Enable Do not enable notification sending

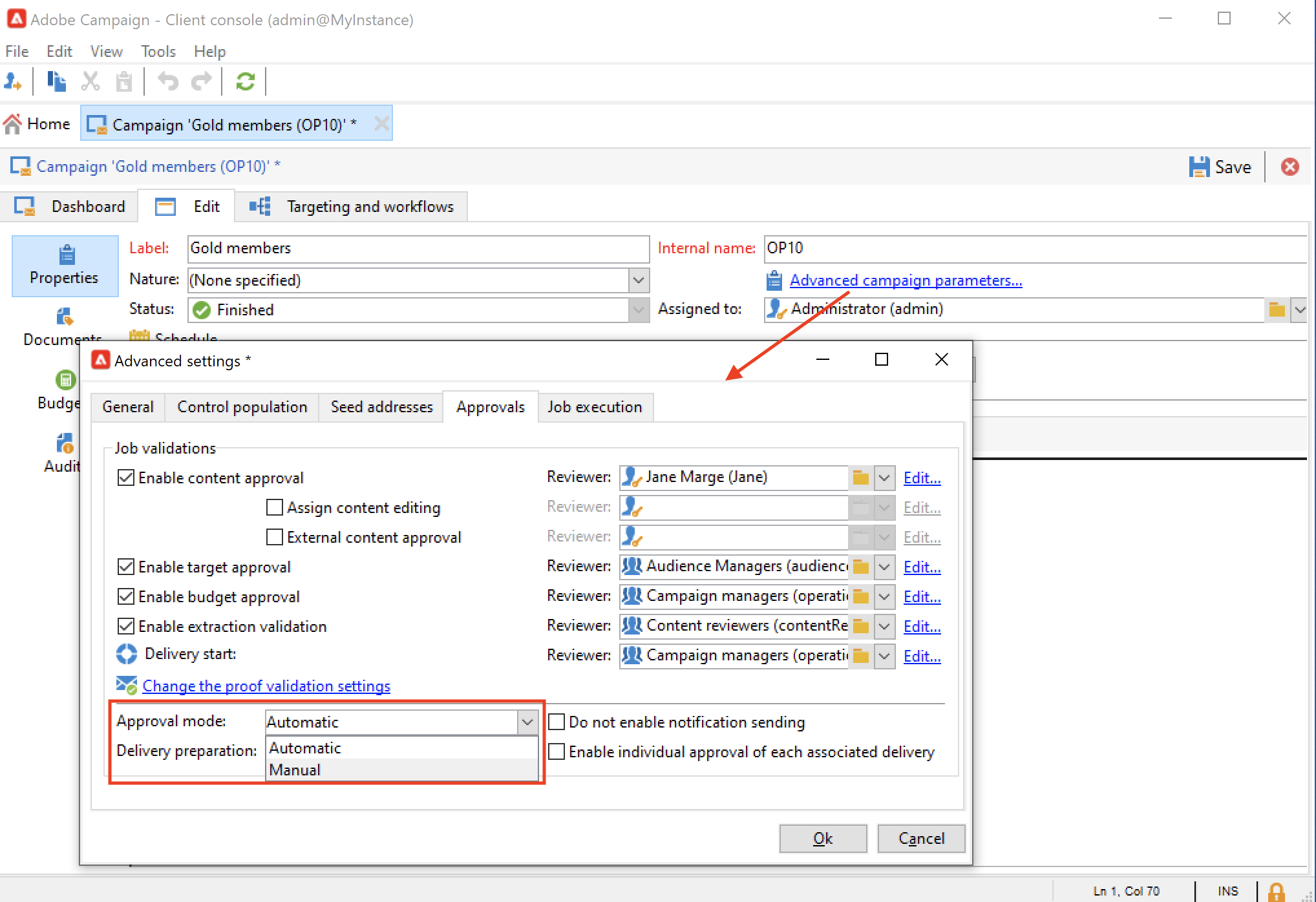pos(557,722)
